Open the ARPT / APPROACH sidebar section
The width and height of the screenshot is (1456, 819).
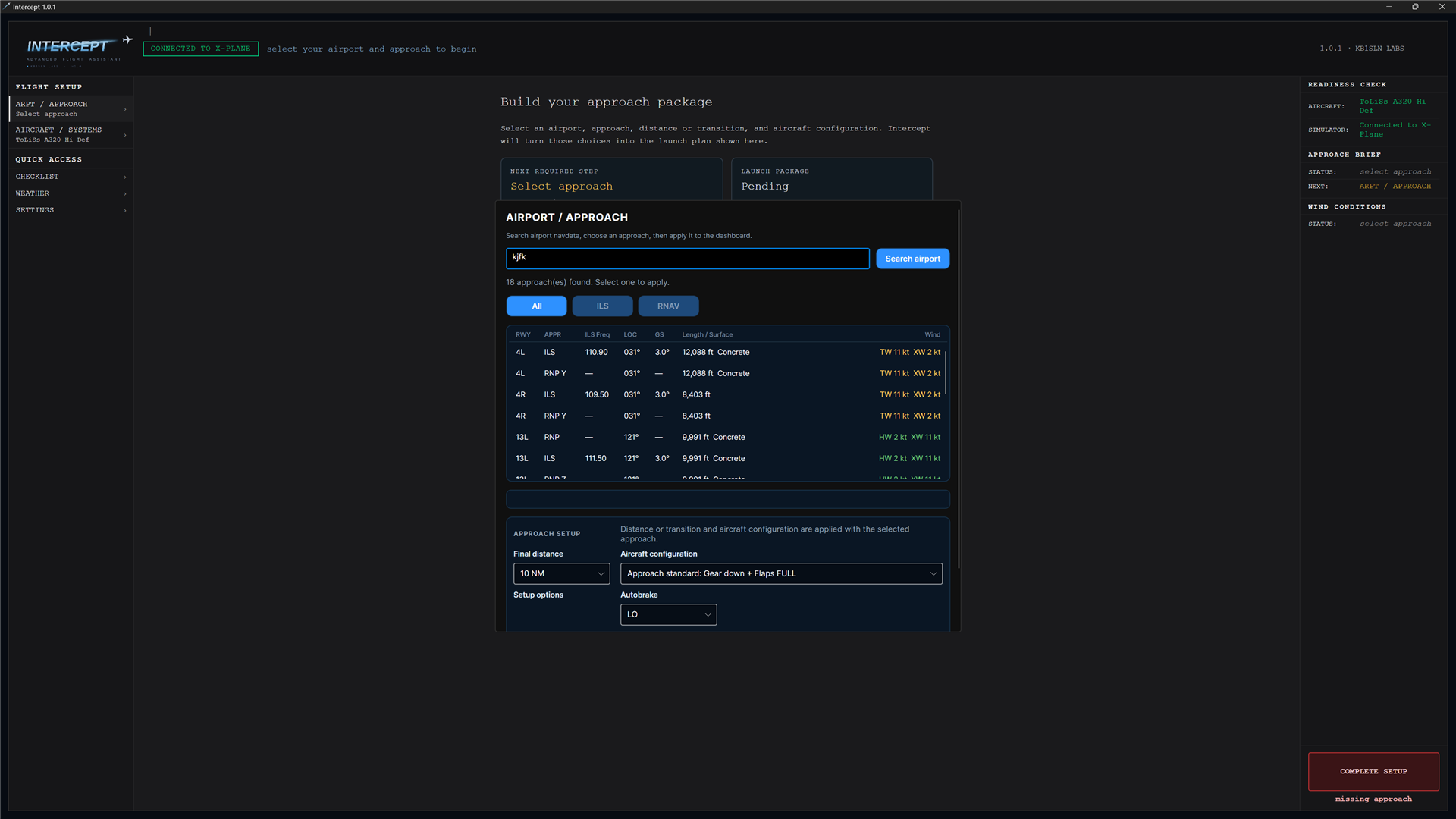pyautogui.click(x=71, y=108)
